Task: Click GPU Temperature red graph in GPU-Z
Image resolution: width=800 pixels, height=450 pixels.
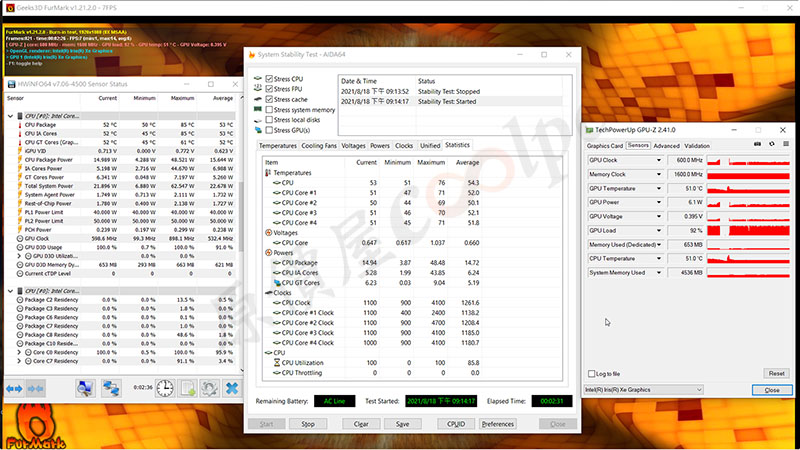Action: click(x=748, y=189)
